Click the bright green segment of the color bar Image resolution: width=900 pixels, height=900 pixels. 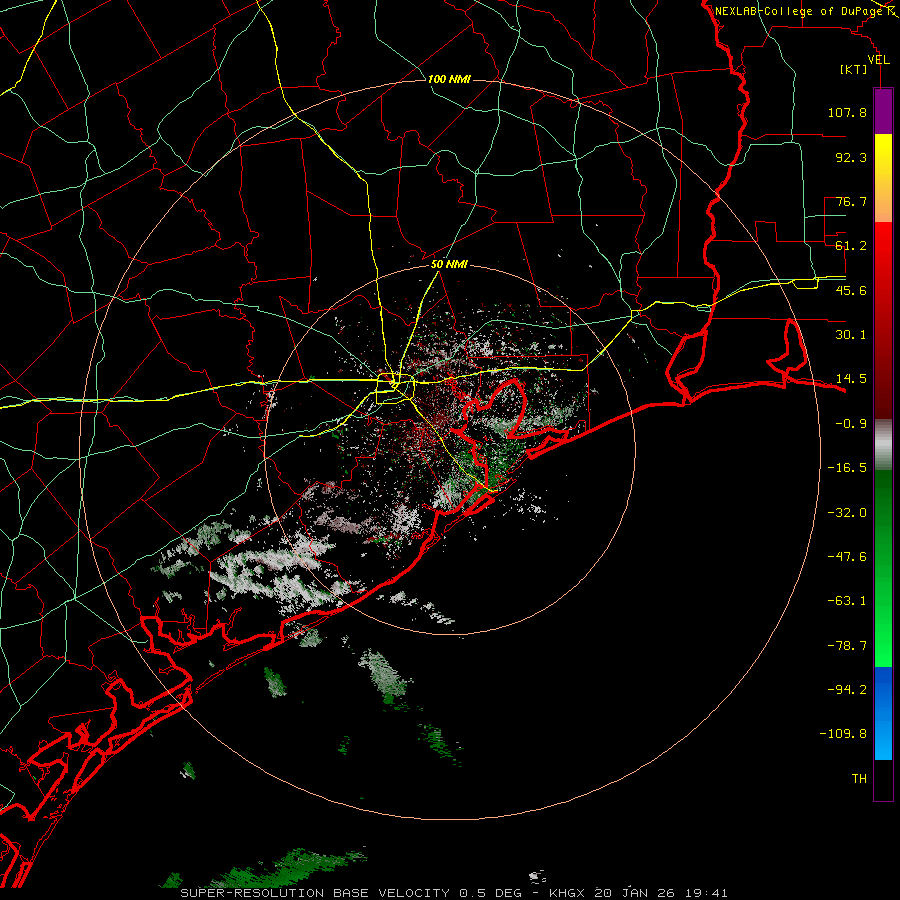pyautogui.click(x=883, y=568)
